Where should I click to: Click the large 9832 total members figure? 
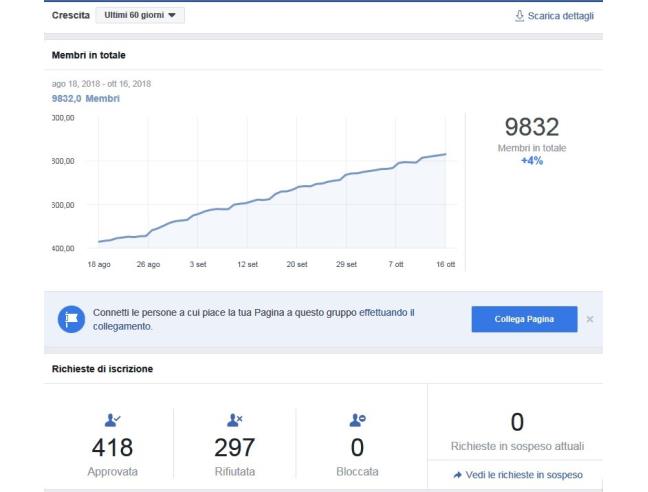point(532,128)
